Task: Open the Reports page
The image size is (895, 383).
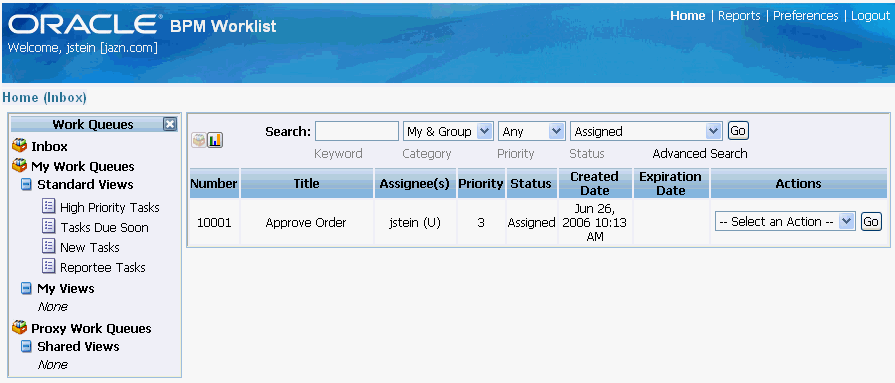Action: click(x=739, y=16)
